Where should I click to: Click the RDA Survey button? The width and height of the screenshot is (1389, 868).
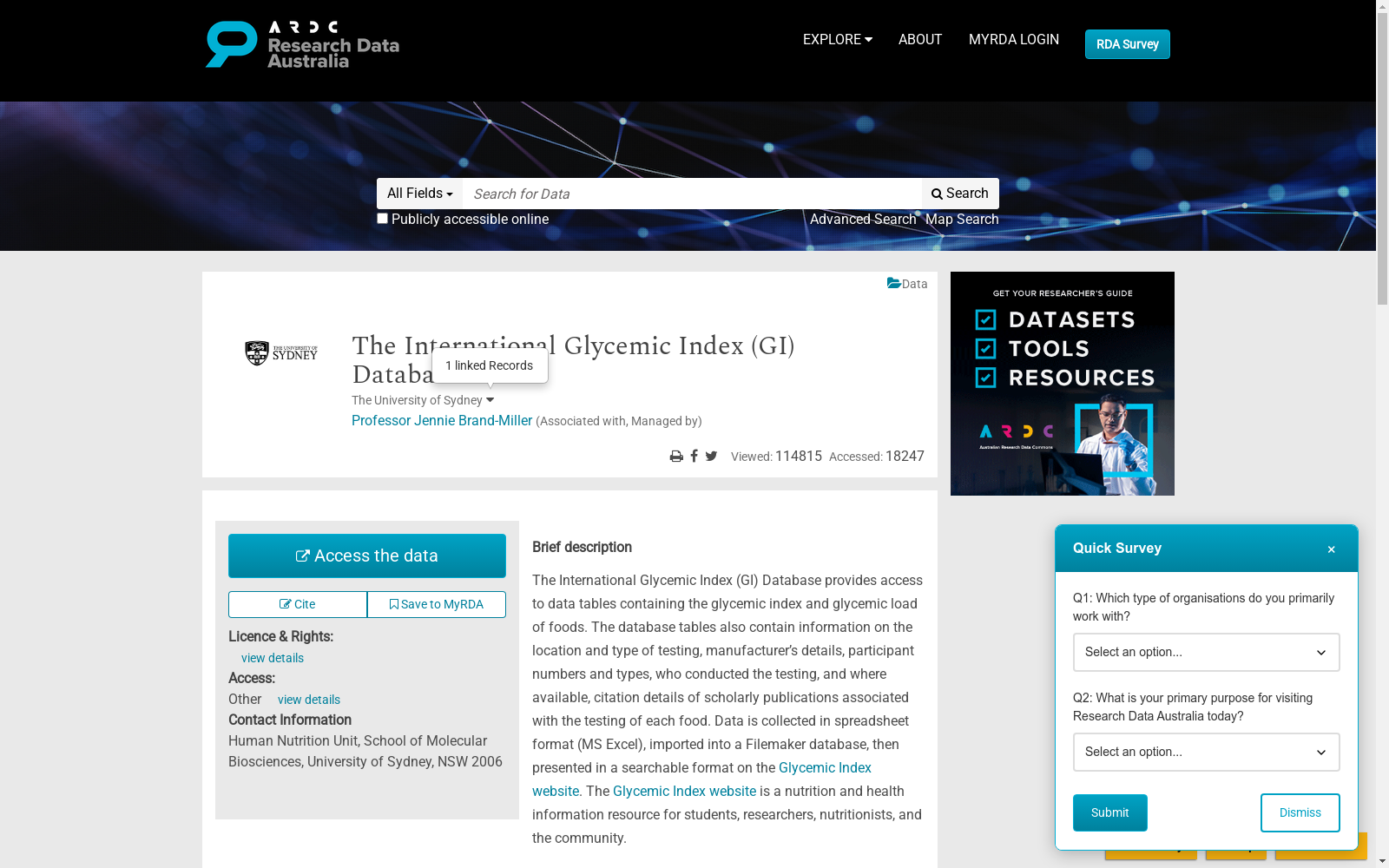point(1127,44)
